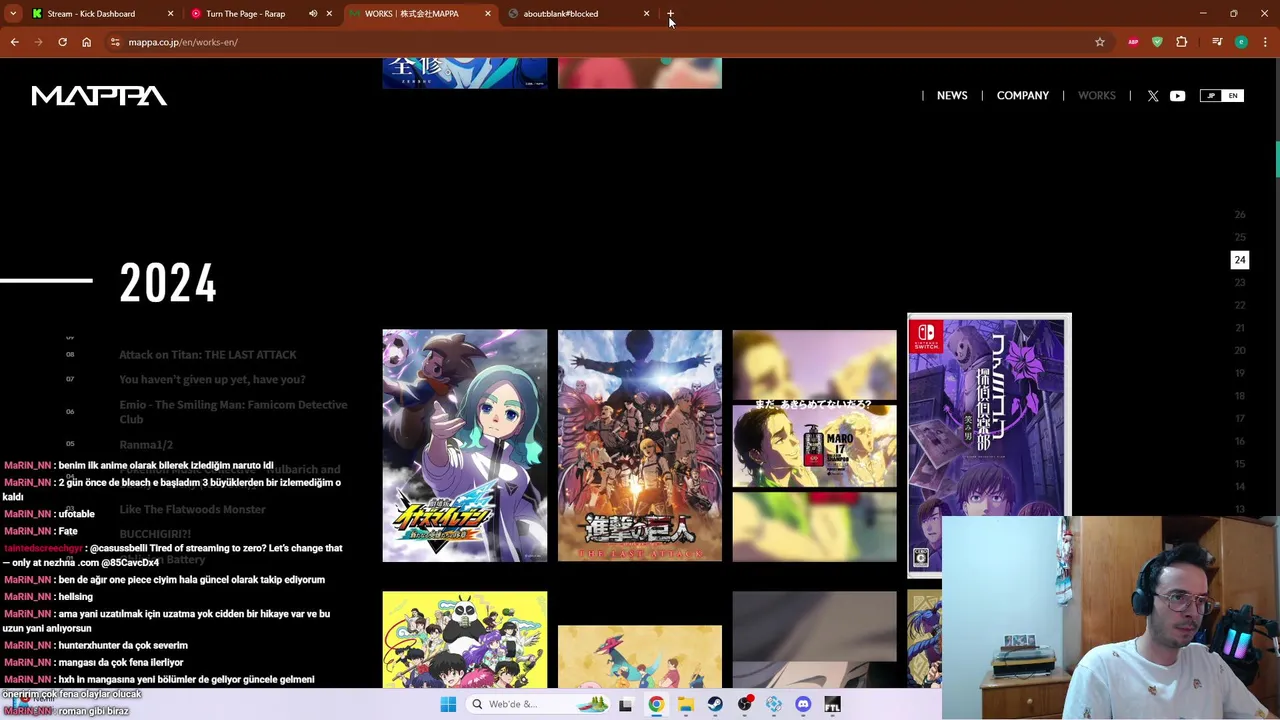Viewport: 1280px width, 720px height.
Task: Open the NEWS menu item
Action: (x=952, y=96)
